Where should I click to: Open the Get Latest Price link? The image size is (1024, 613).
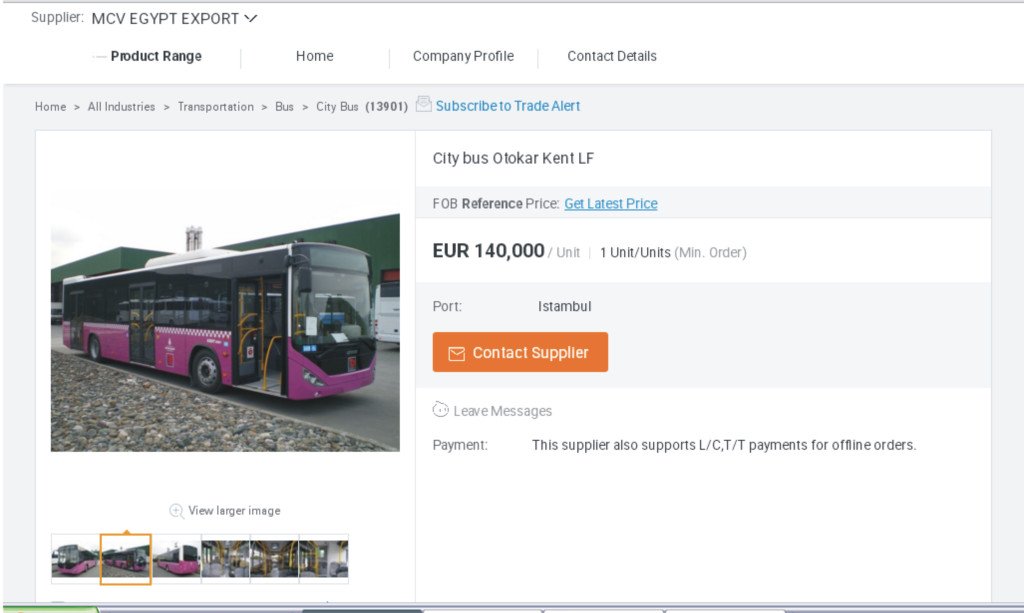(x=610, y=204)
